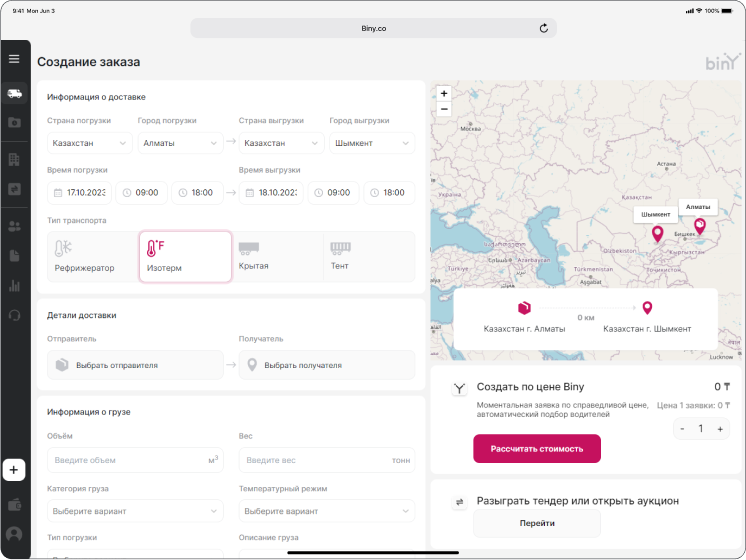
Task: Zoom out on the map
Action: tap(444, 108)
